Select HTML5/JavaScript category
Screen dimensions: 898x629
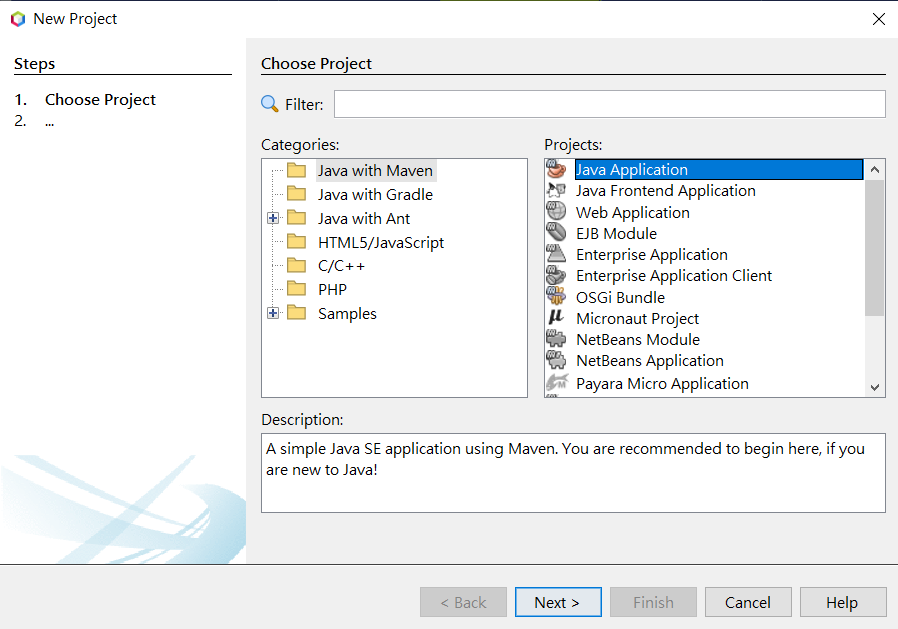381,243
